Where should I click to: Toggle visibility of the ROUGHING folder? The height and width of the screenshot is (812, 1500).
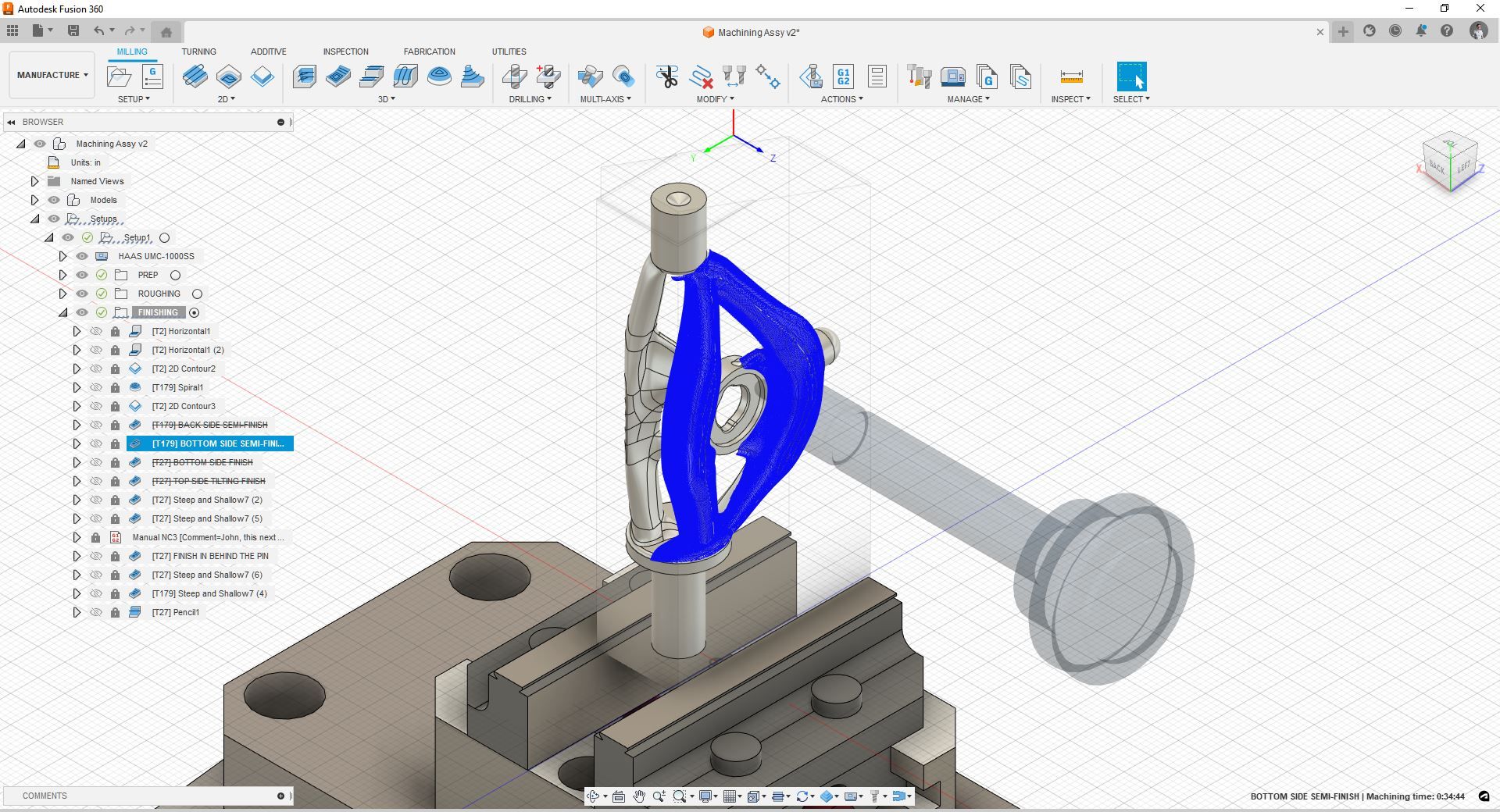tap(82, 294)
